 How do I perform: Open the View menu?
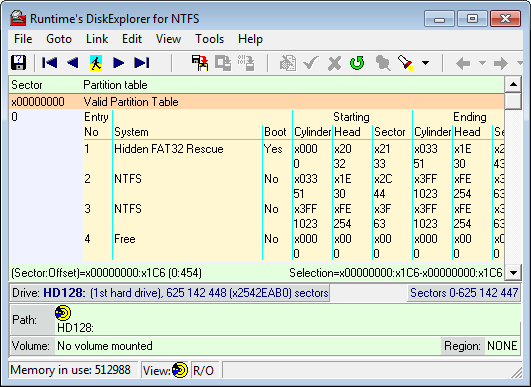pyautogui.click(x=168, y=39)
